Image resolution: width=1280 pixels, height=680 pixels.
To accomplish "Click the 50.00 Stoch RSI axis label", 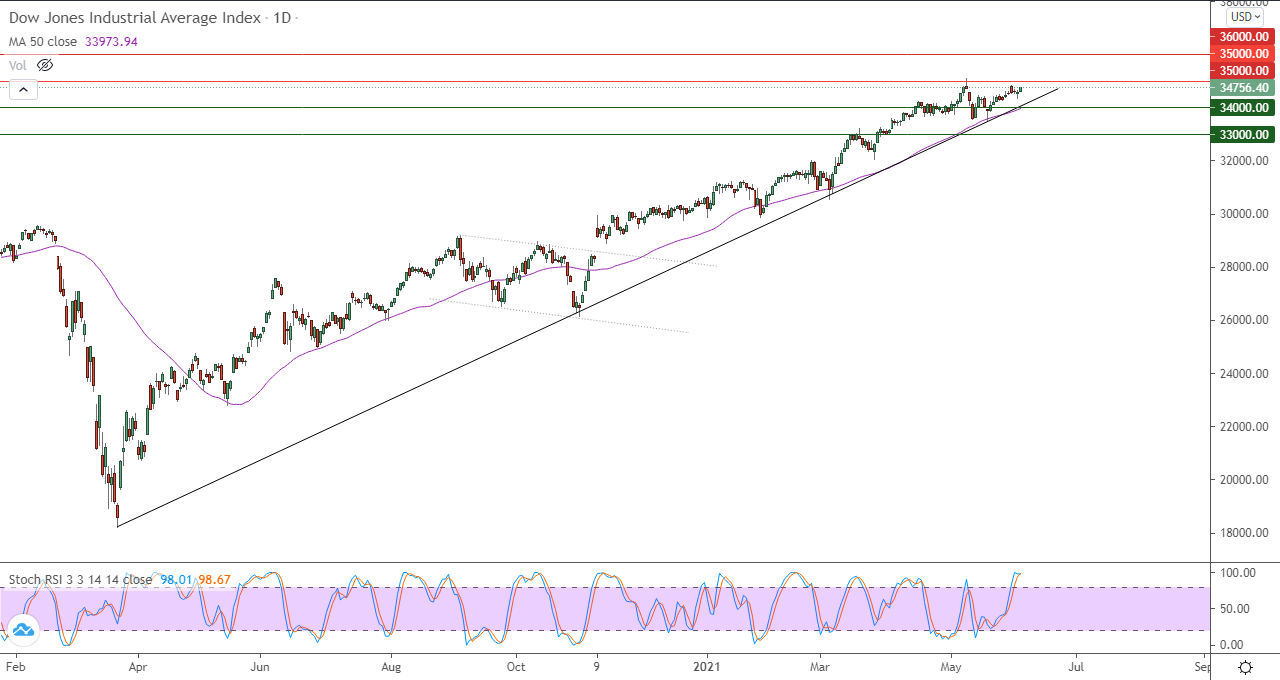I will click(x=1236, y=608).
